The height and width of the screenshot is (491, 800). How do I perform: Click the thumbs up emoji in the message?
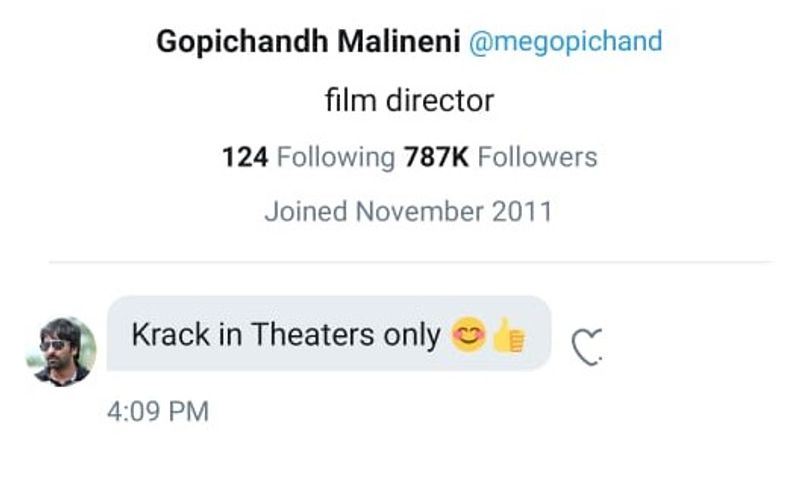click(x=508, y=336)
